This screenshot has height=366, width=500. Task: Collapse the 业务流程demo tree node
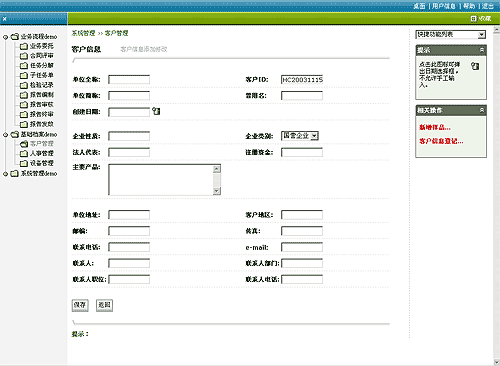pyautogui.click(x=5, y=37)
